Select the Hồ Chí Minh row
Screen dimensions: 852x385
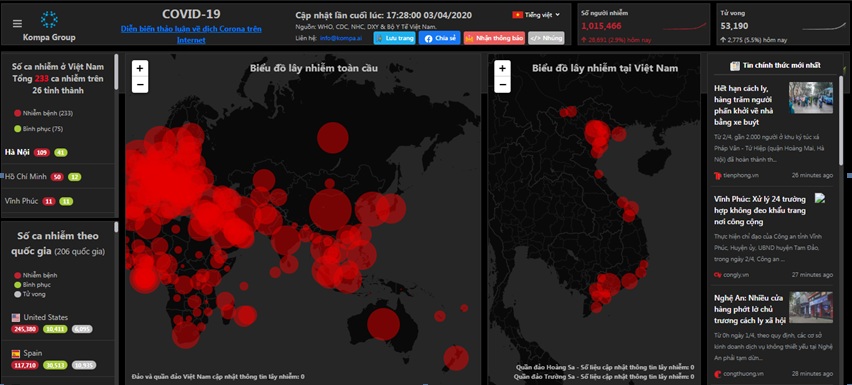click(x=58, y=176)
